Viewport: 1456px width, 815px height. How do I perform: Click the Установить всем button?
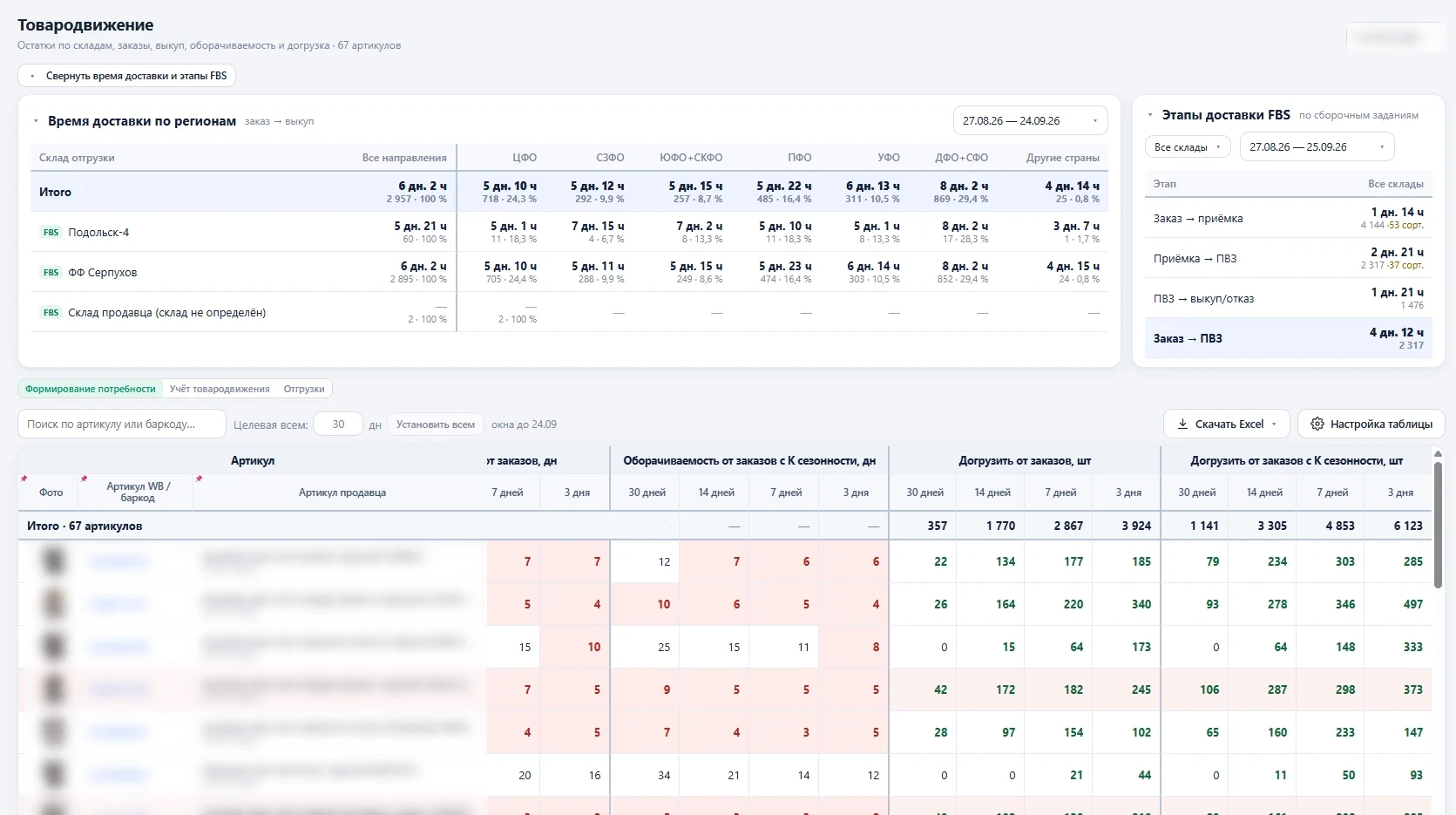pyautogui.click(x=435, y=424)
